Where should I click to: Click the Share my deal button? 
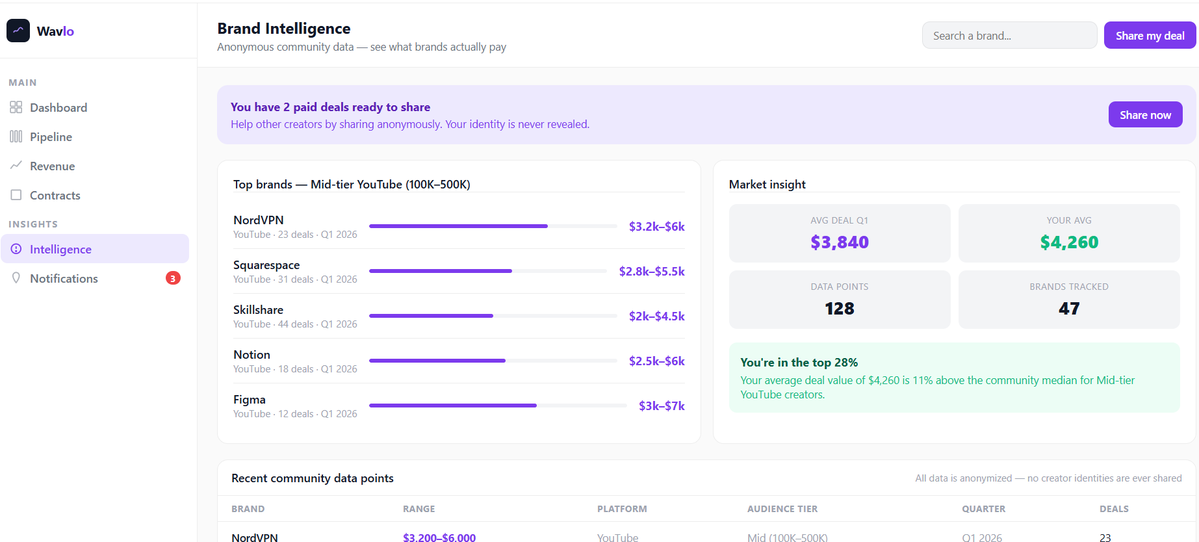coord(1149,35)
